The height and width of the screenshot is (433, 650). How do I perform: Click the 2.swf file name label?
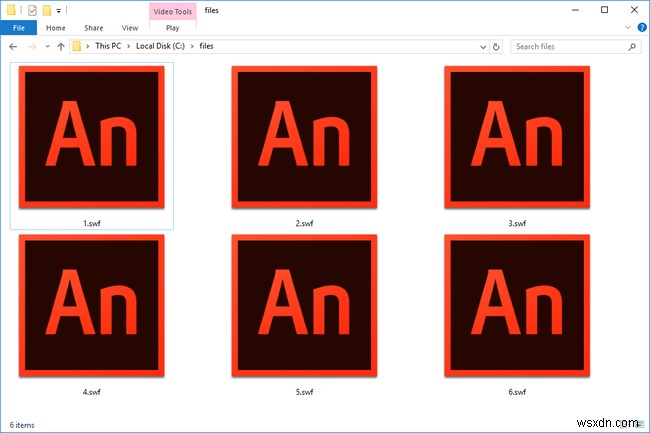click(x=304, y=223)
